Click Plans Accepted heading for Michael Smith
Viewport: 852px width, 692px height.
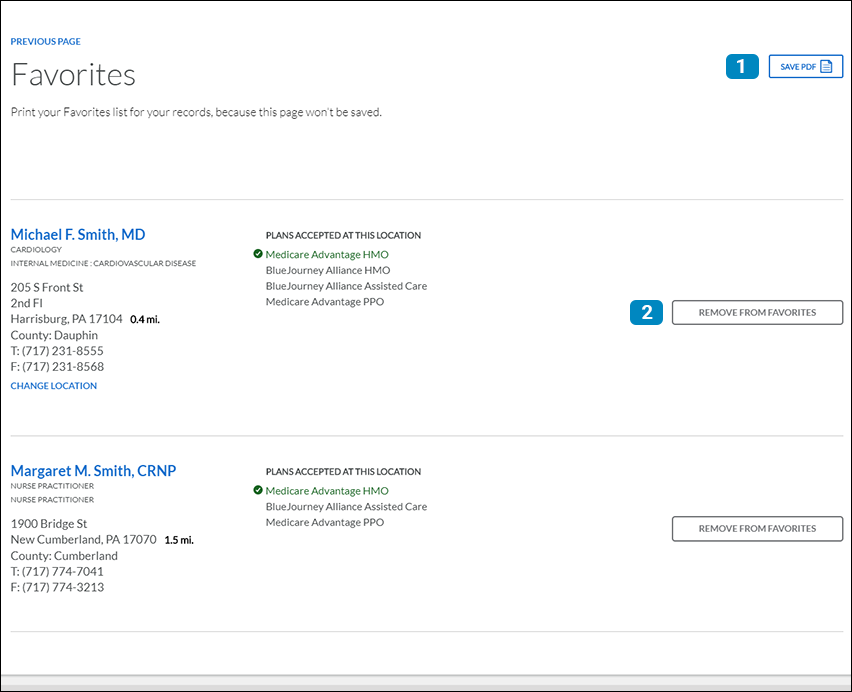click(343, 235)
